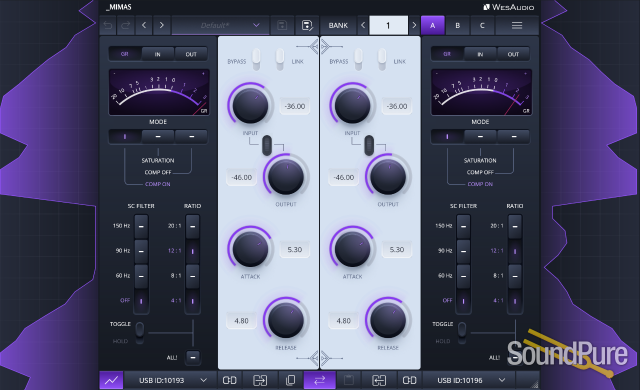Viewport: 640px width, 390px height.
Task: Switch right meter to GR
Action: [x=447, y=54]
